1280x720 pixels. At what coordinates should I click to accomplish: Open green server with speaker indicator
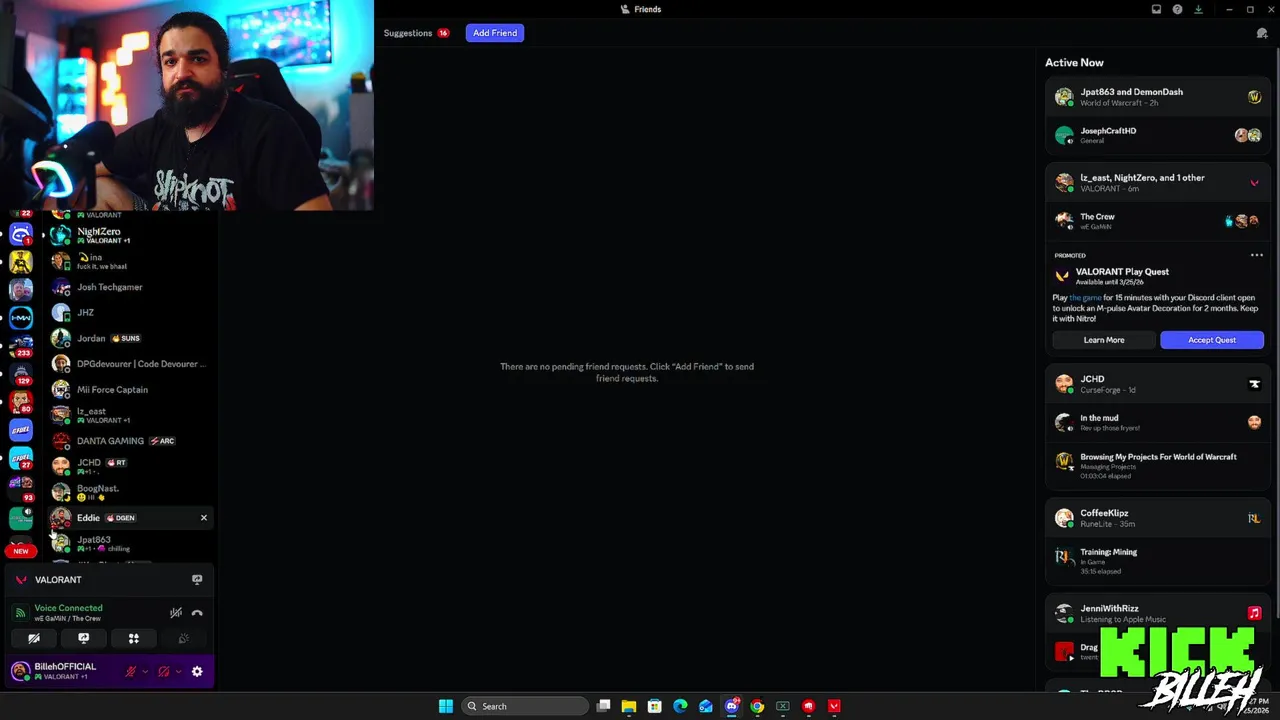(x=21, y=517)
